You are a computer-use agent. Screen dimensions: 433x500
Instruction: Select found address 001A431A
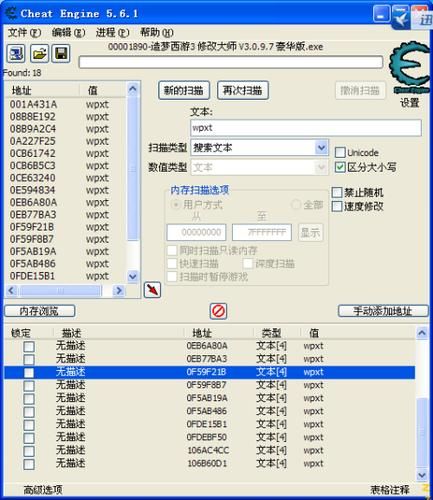pos(33,104)
